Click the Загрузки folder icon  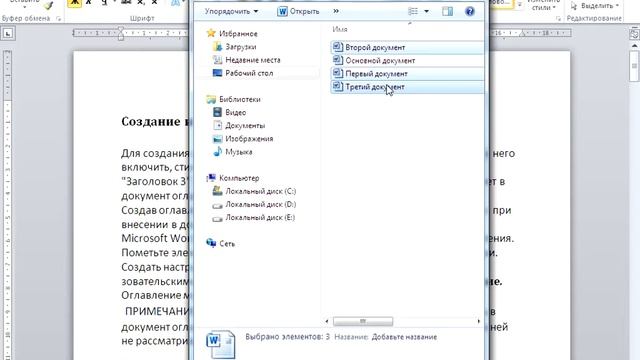218,47
